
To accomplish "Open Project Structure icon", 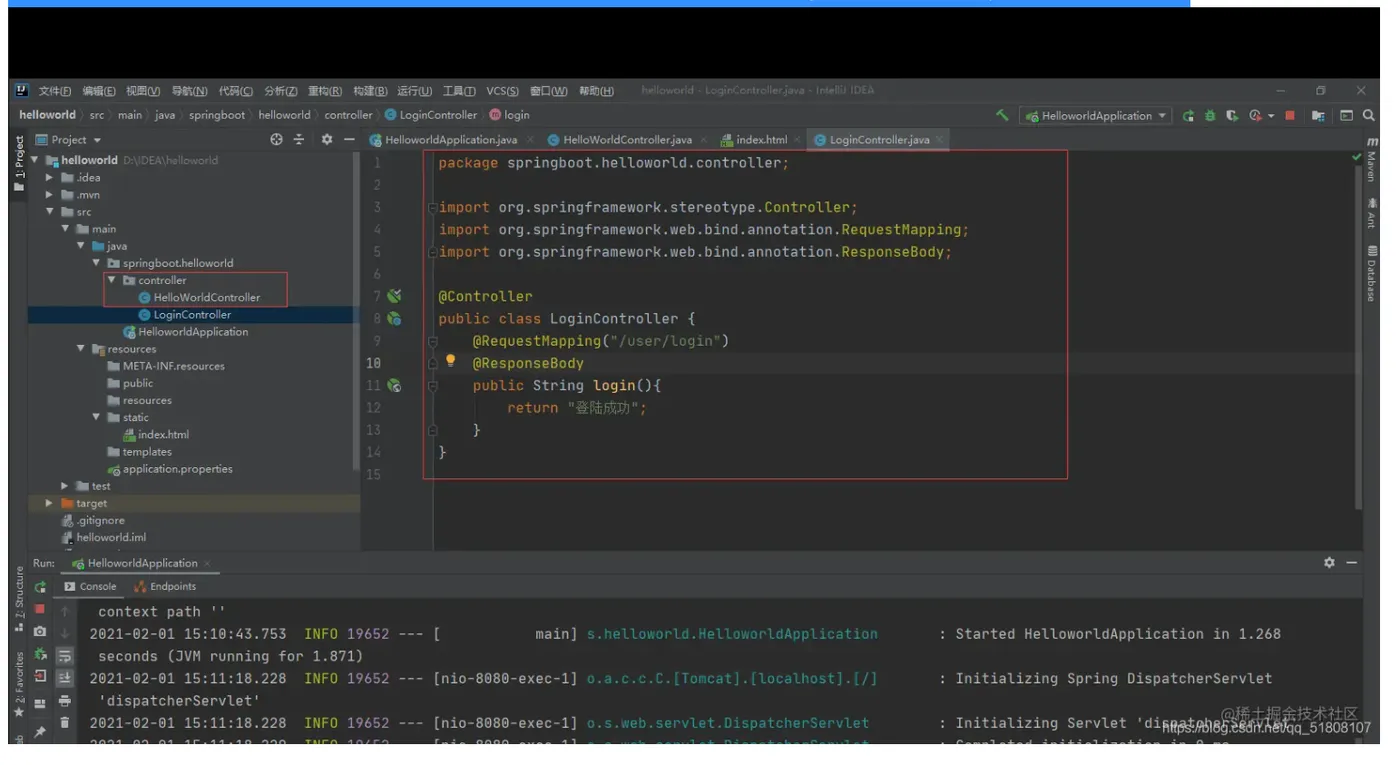I will click(x=1318, y=116).
